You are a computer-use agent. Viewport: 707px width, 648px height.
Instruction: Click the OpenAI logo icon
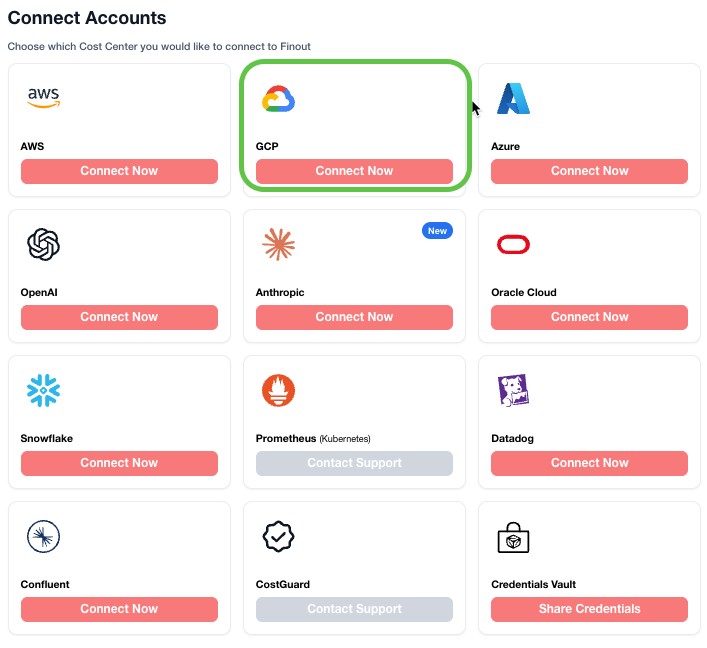pos(44,244)
